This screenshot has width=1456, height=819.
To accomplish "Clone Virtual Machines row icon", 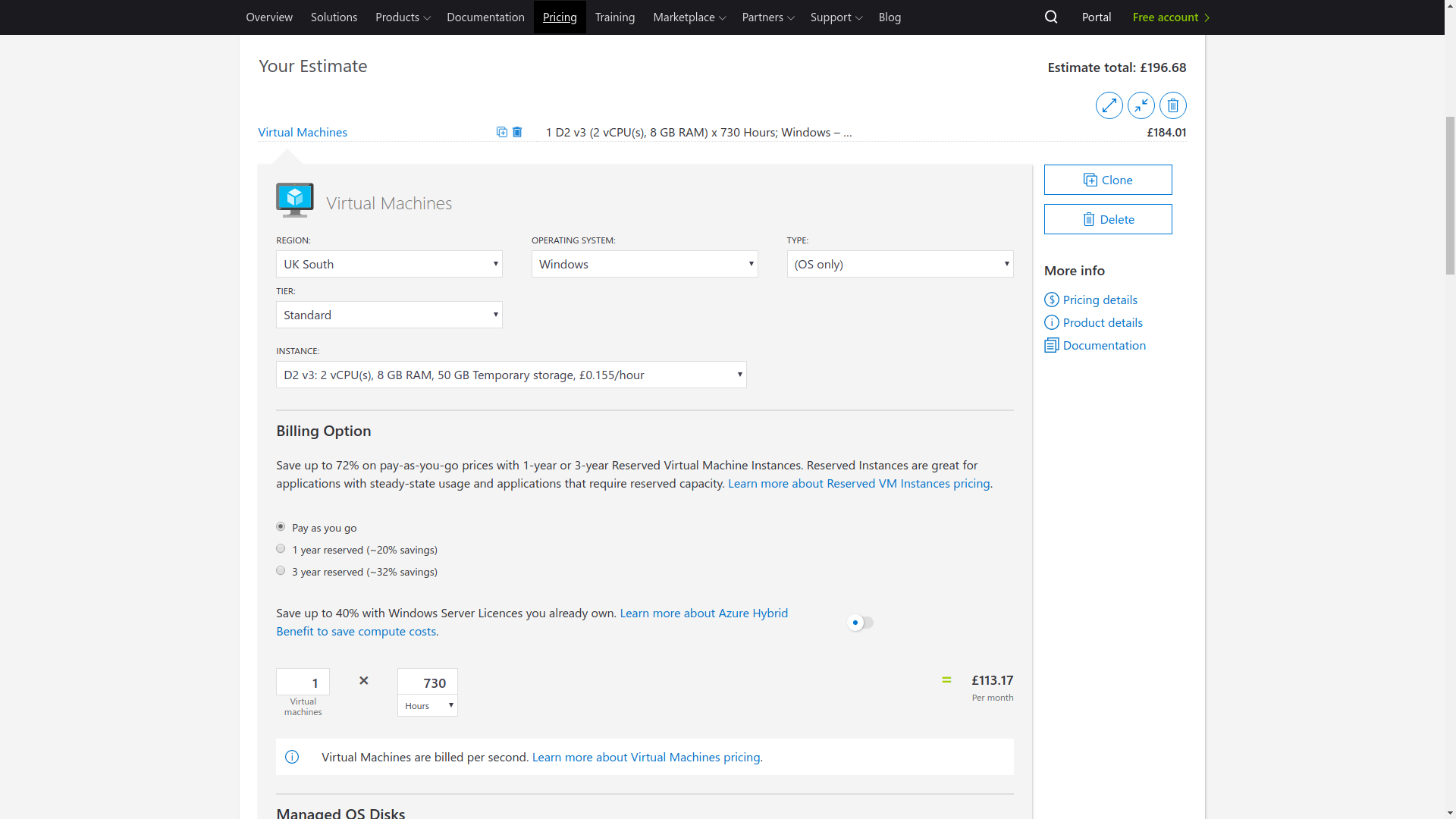I will [x=502, y=132].
